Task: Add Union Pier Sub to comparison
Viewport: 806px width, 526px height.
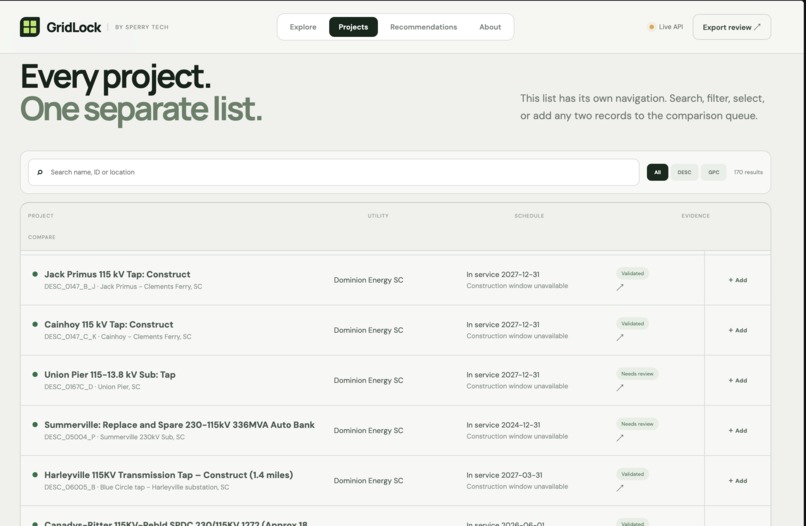Action: [x=738, y=380]
